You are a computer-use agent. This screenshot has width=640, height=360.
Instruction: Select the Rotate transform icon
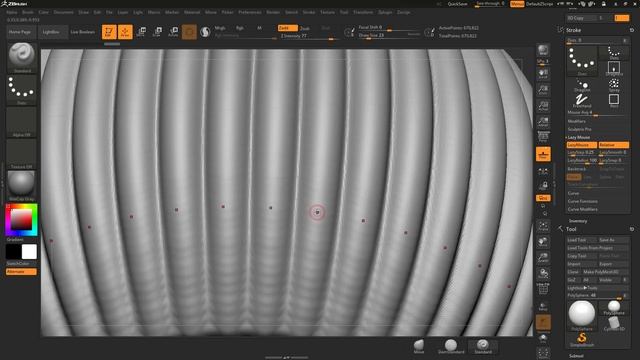click(x=173, y=32)
